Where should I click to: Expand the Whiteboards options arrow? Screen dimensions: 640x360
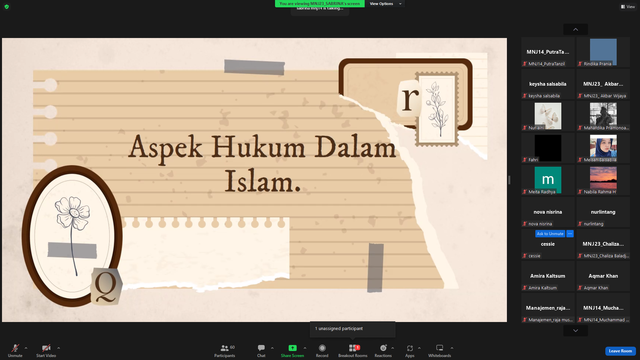pos(452,348)
